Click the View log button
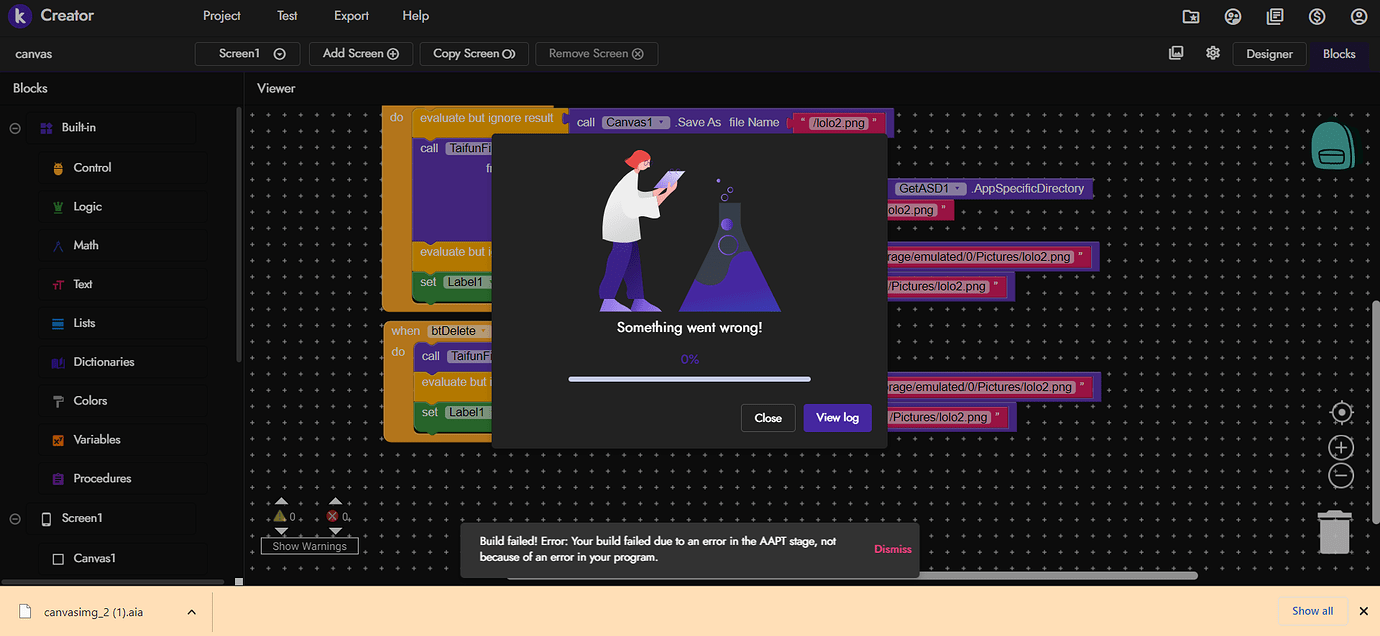The width and height of the screenshot is (1380, 636). [837, 418]
